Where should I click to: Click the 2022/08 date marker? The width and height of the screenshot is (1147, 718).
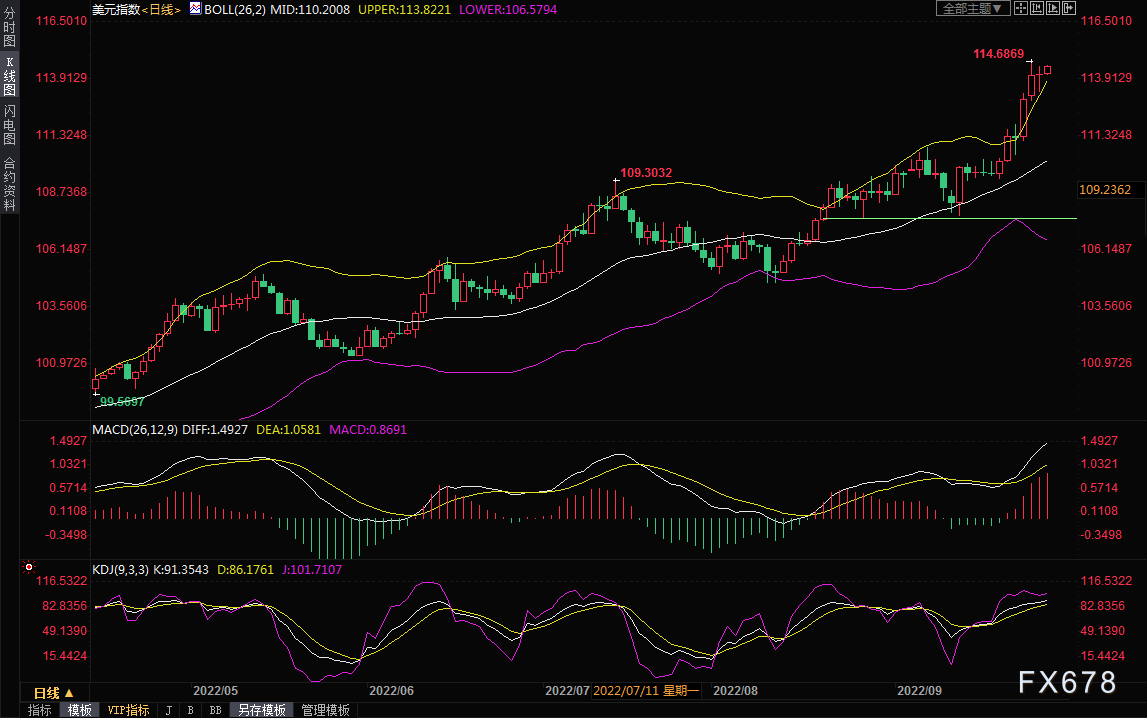click(735, 690)
